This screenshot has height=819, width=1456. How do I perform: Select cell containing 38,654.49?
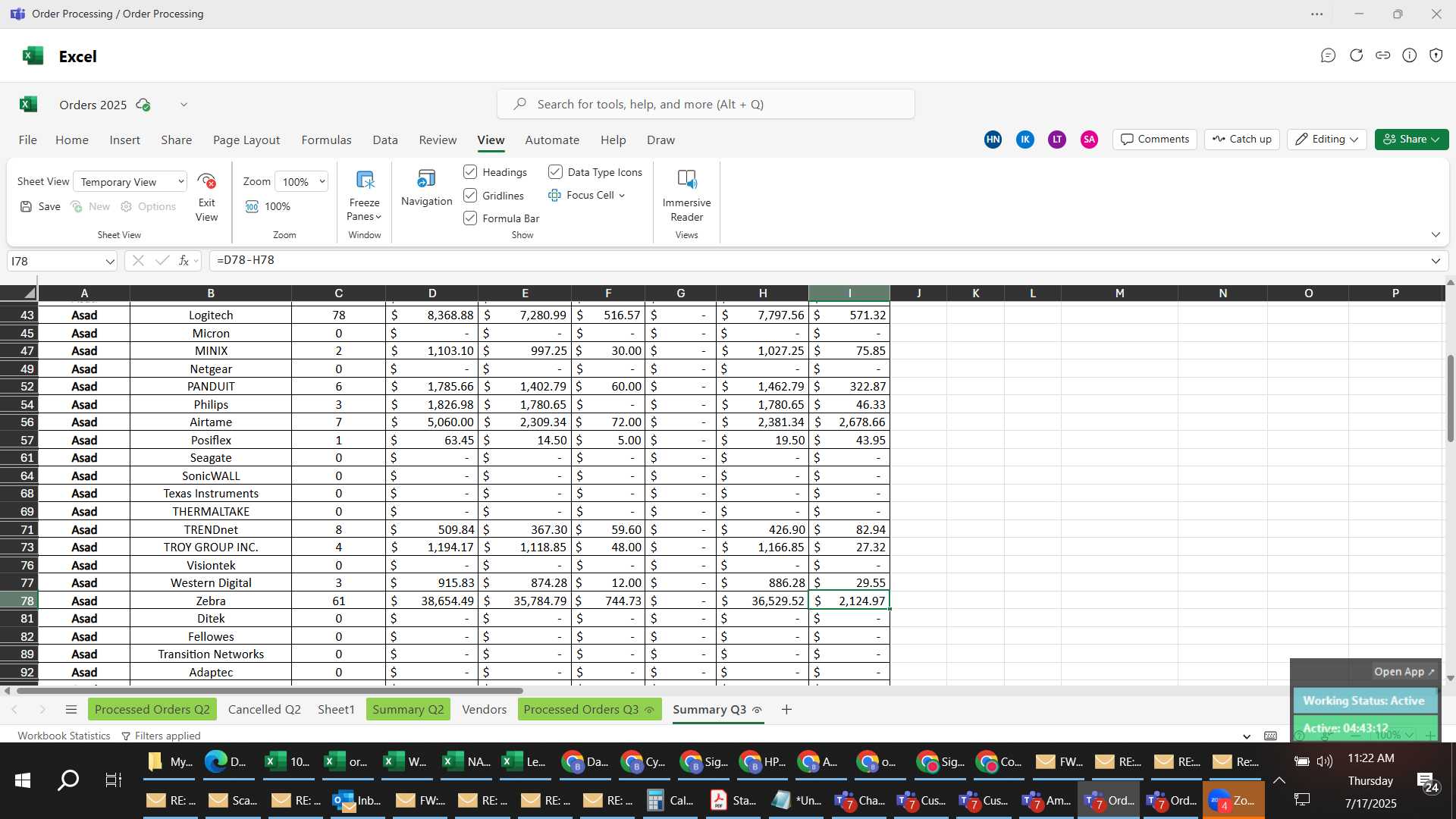[432, 601]
